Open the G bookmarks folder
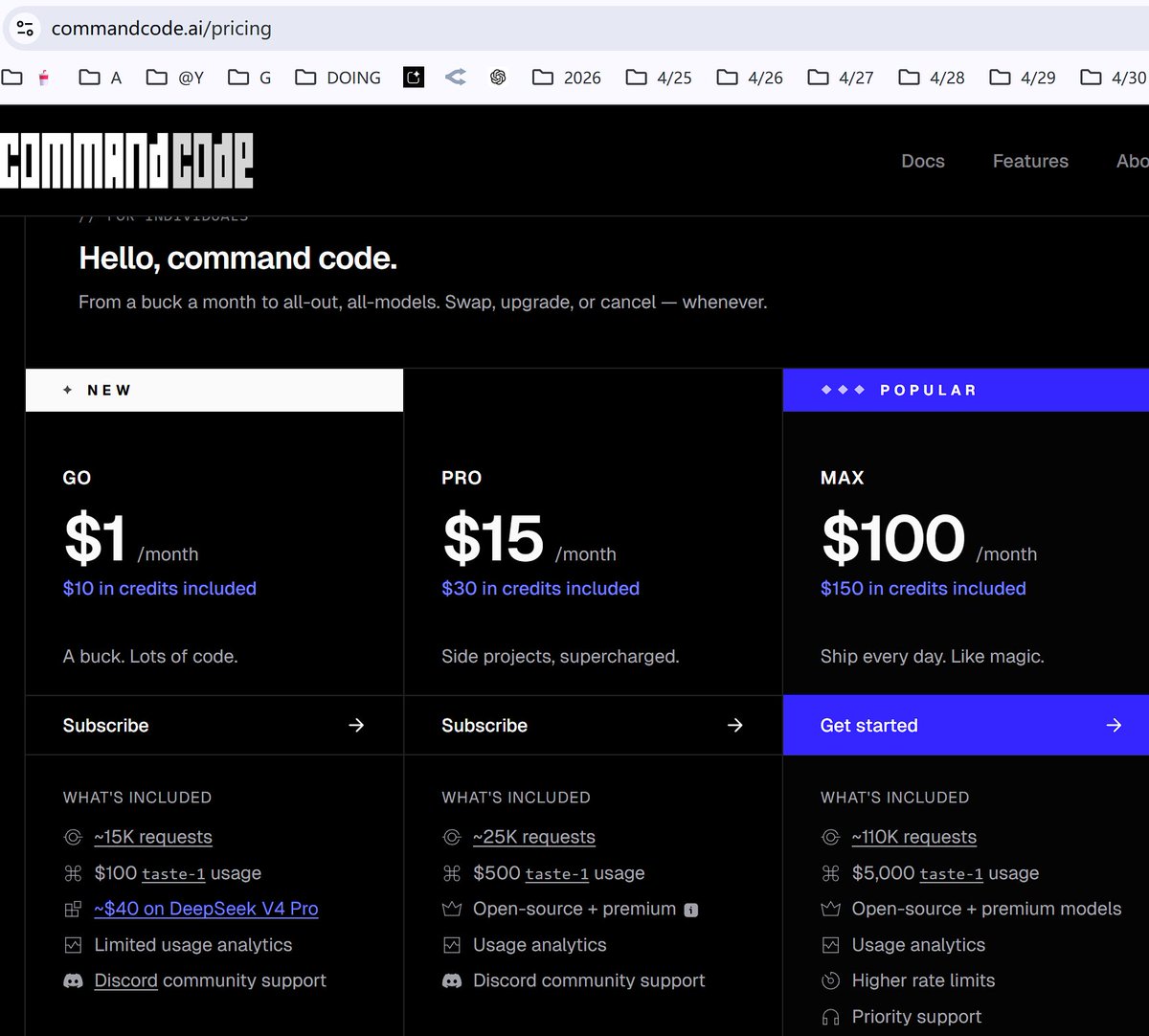This screenshot has height=1036, width=1149. click(x=250, y=78)
